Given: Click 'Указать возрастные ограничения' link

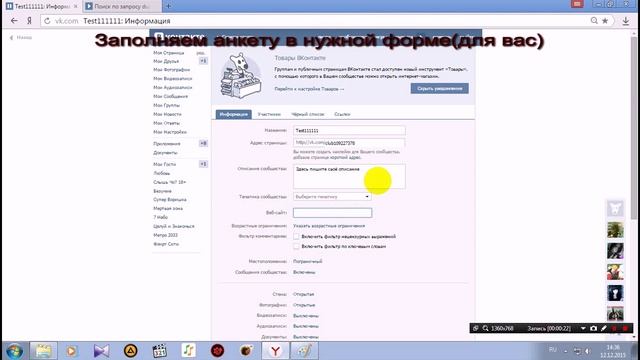Looking at the screenshot, I should tap(329, 226).
